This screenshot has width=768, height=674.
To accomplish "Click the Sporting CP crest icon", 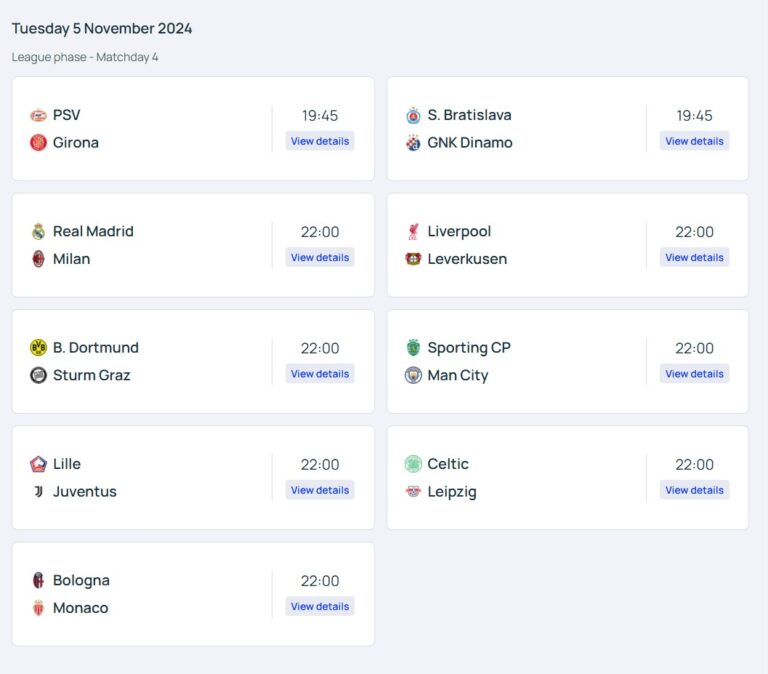I will (x=413, y=348).
